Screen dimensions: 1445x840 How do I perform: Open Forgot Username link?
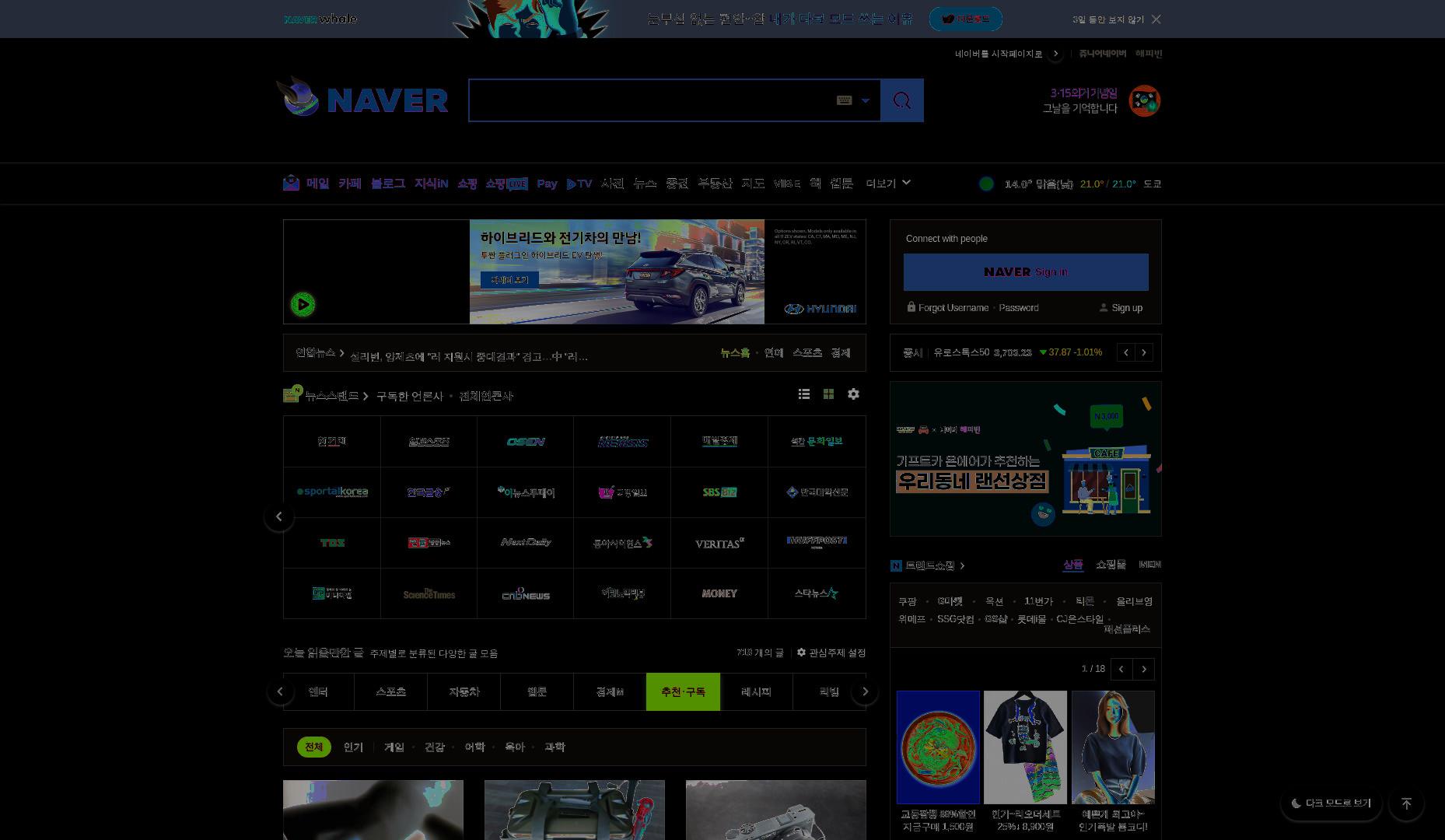(953, 308)
